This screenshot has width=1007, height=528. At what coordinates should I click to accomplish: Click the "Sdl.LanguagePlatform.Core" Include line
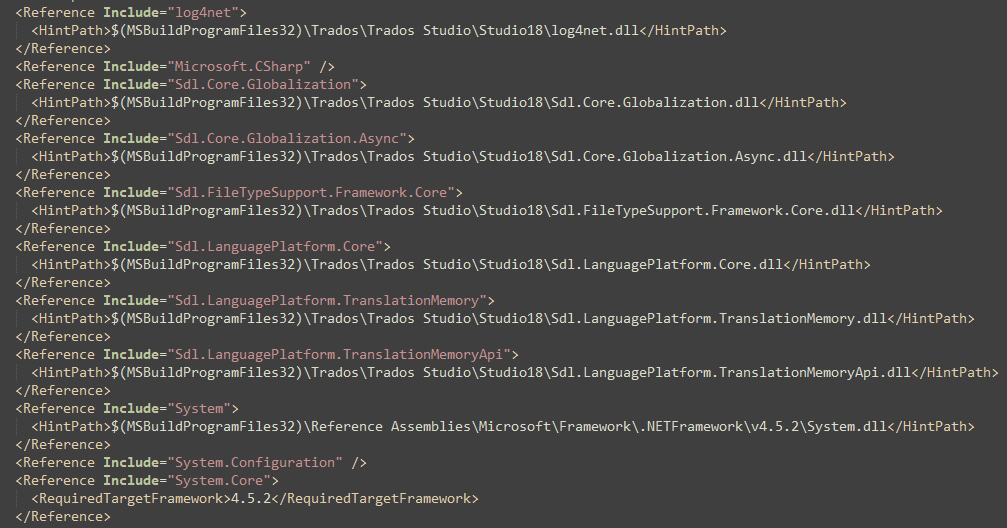[203, 246]
